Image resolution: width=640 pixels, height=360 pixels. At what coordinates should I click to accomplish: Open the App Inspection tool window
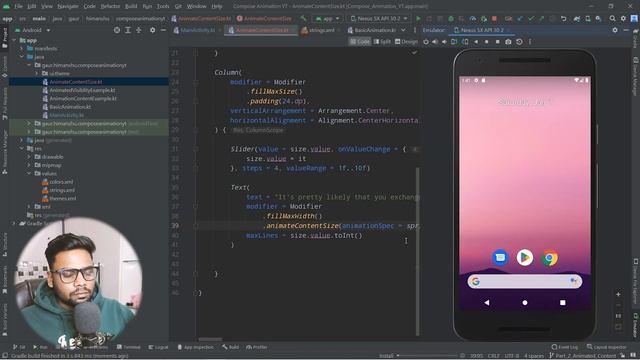(196, 347)
